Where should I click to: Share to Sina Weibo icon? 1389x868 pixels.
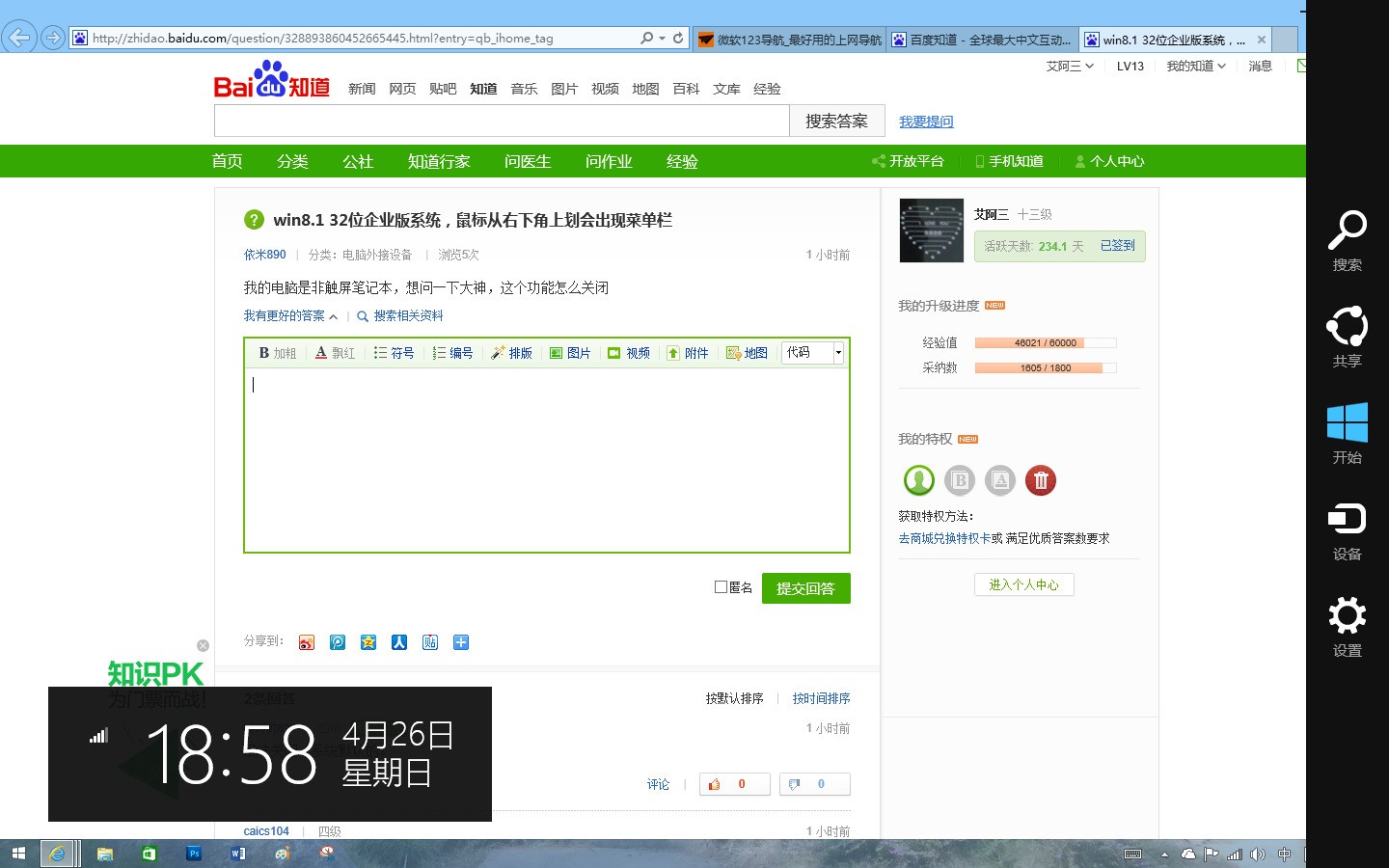point(307,642)
